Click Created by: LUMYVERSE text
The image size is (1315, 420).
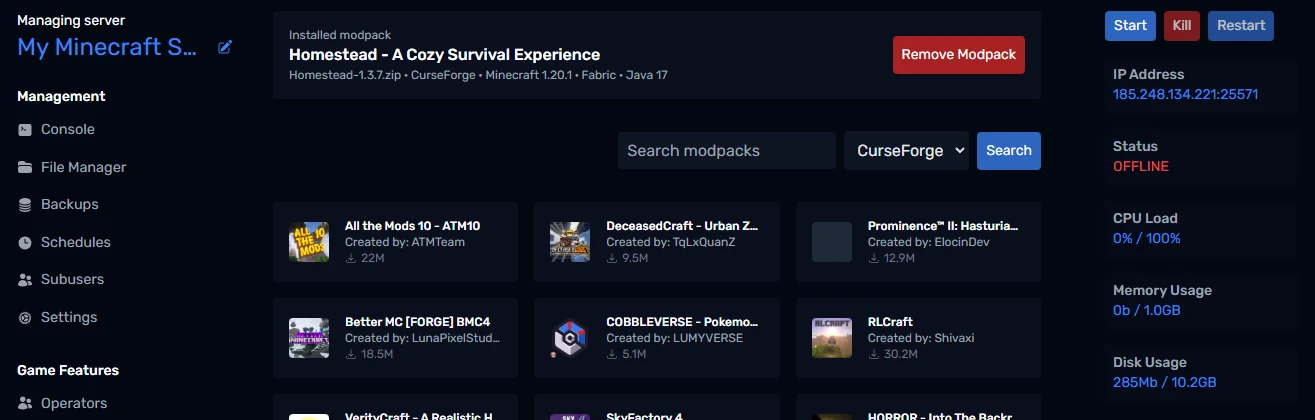[674, 338]
